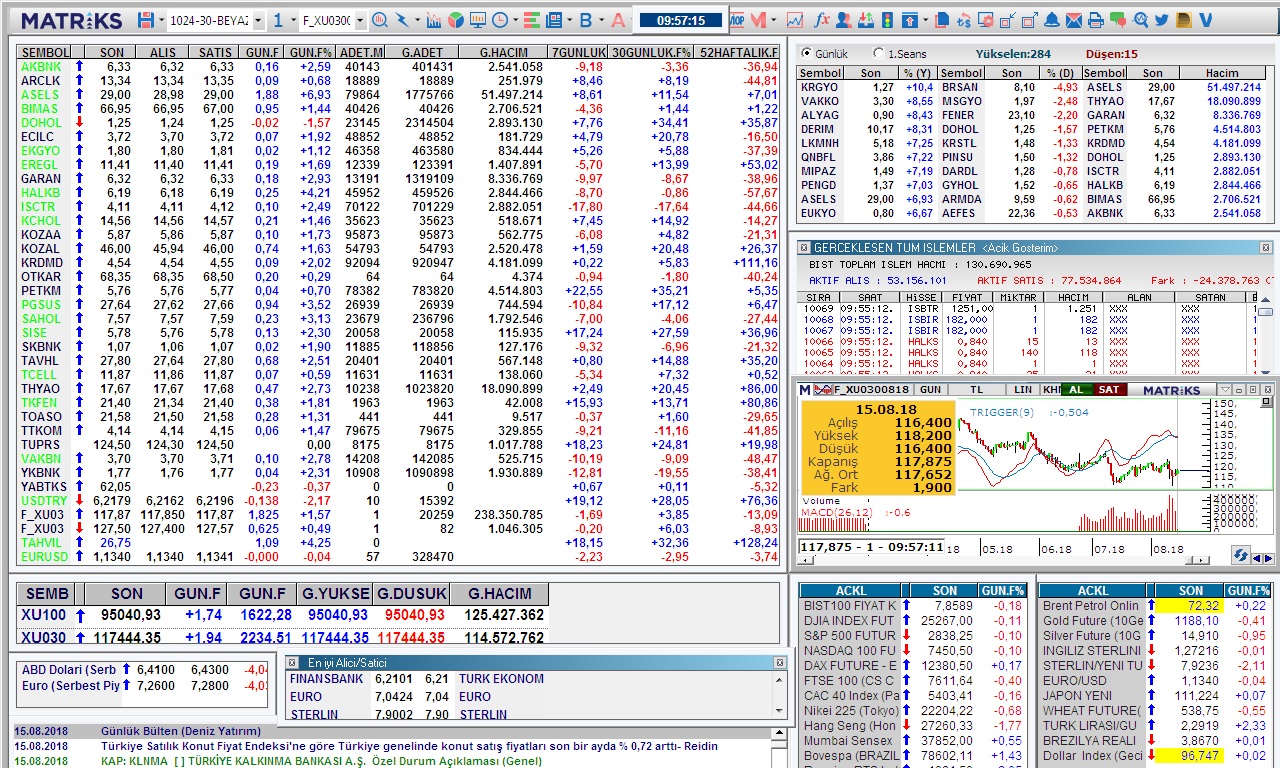Click the chart previous arrow button
The height and width of the screenshot is (768, 1280).
click(x=1257, y=559)
